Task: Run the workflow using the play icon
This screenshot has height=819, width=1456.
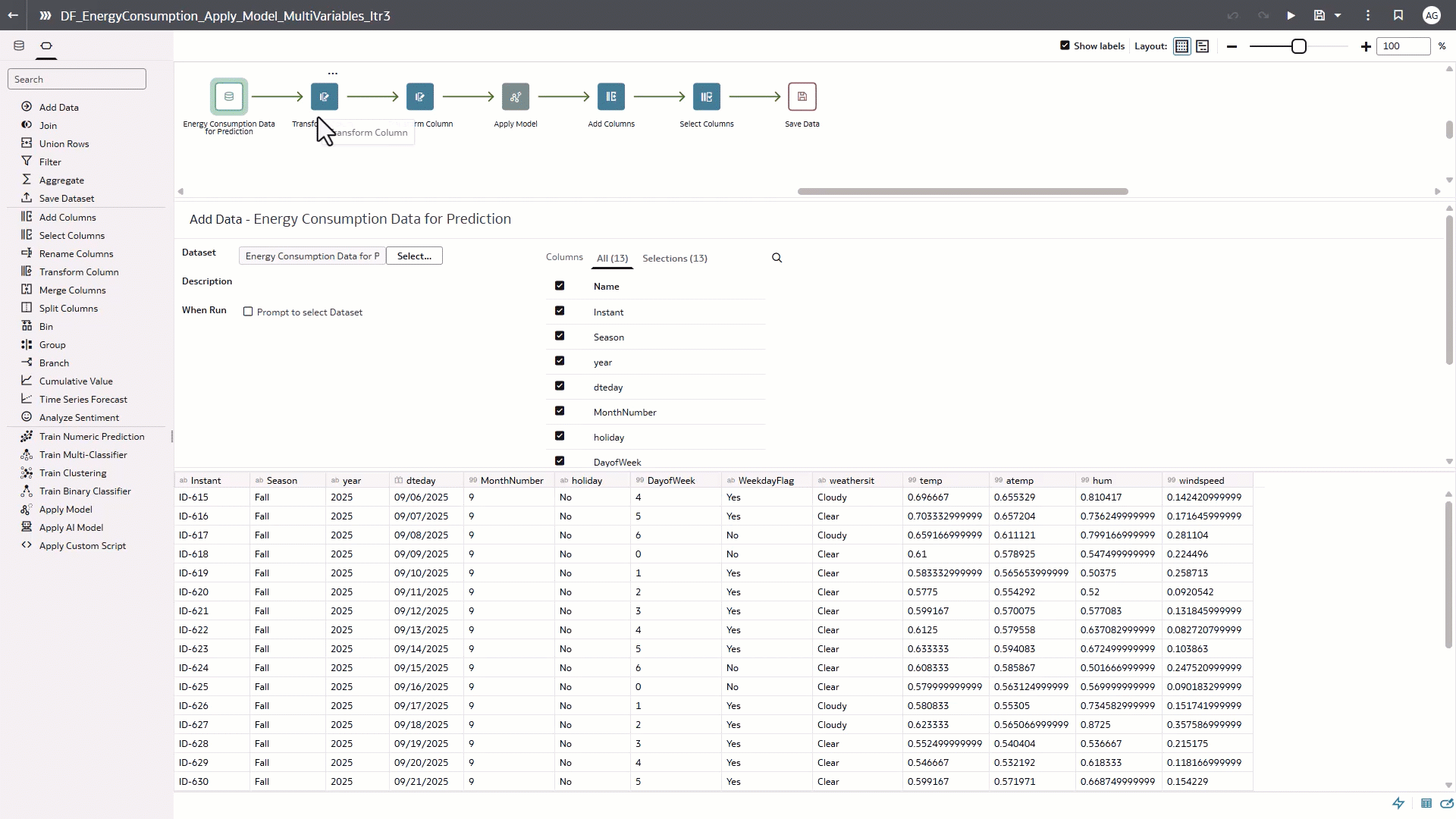Action: click(x=1290, y=15)
